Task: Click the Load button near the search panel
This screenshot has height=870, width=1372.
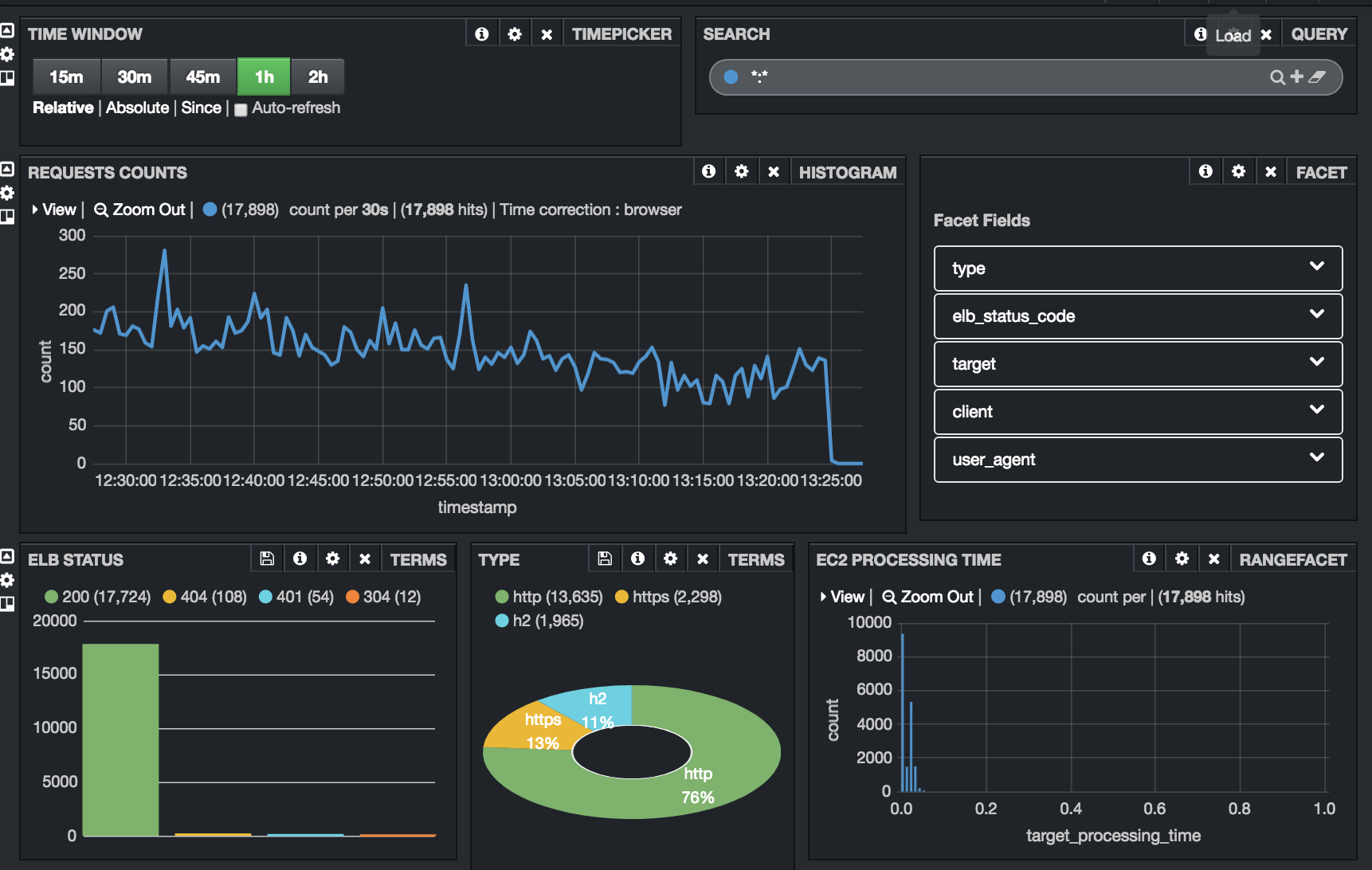Action: 1234,35
